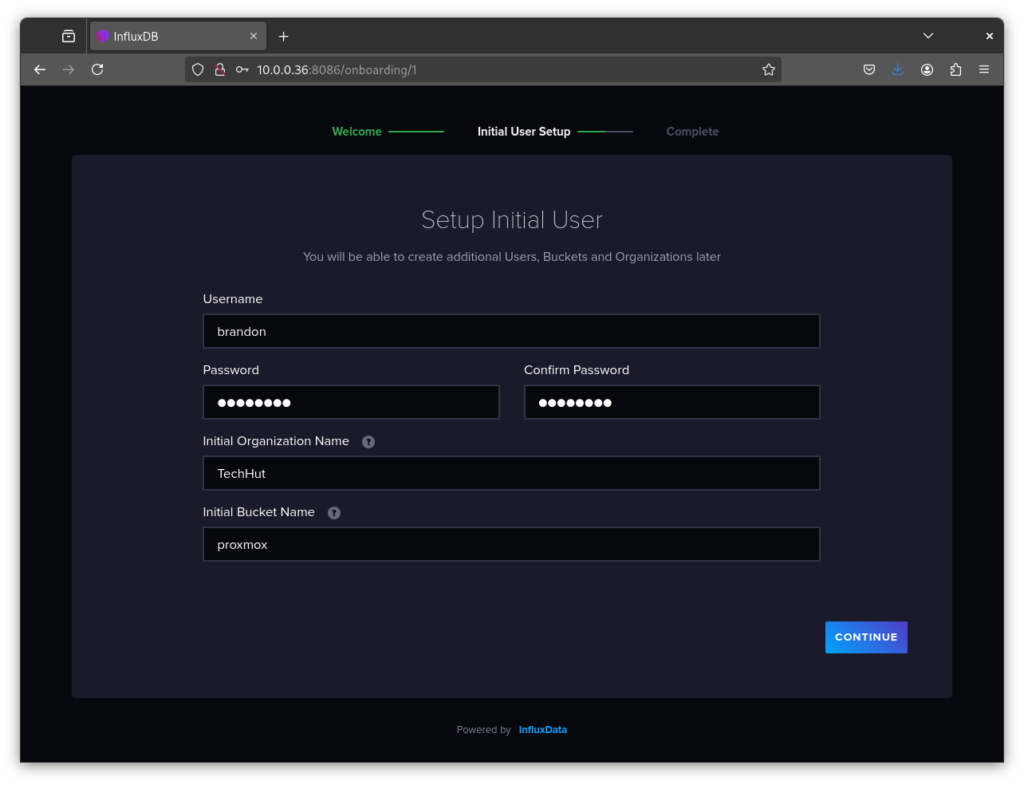The image size is (1024, 785).
Task: Click the back navigation arrow
Action: (39, 70)
